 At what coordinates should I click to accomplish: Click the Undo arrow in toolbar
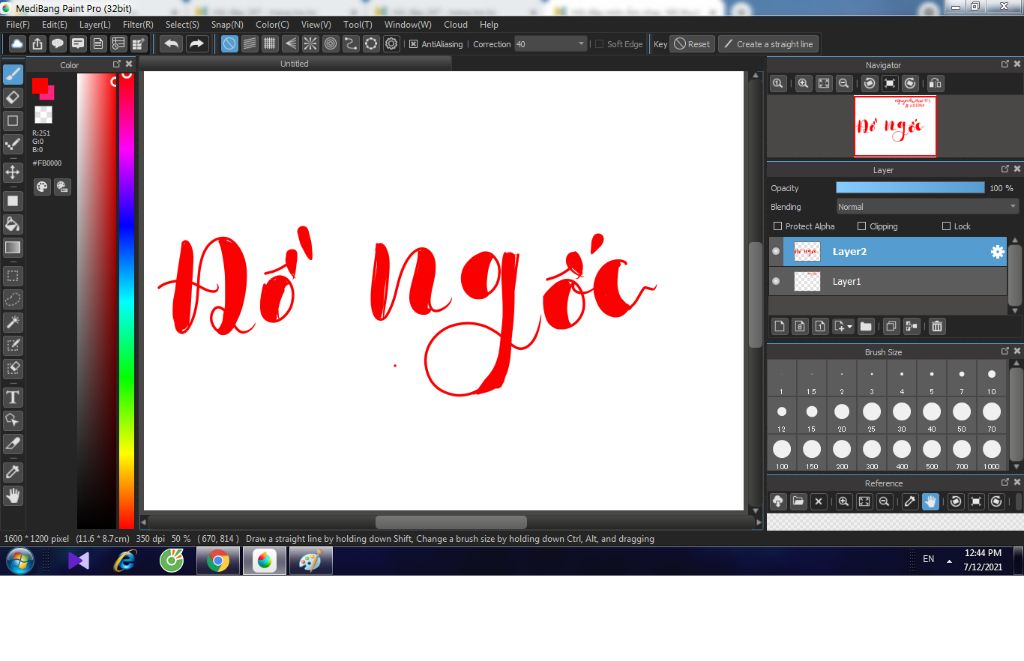[172, 44]
